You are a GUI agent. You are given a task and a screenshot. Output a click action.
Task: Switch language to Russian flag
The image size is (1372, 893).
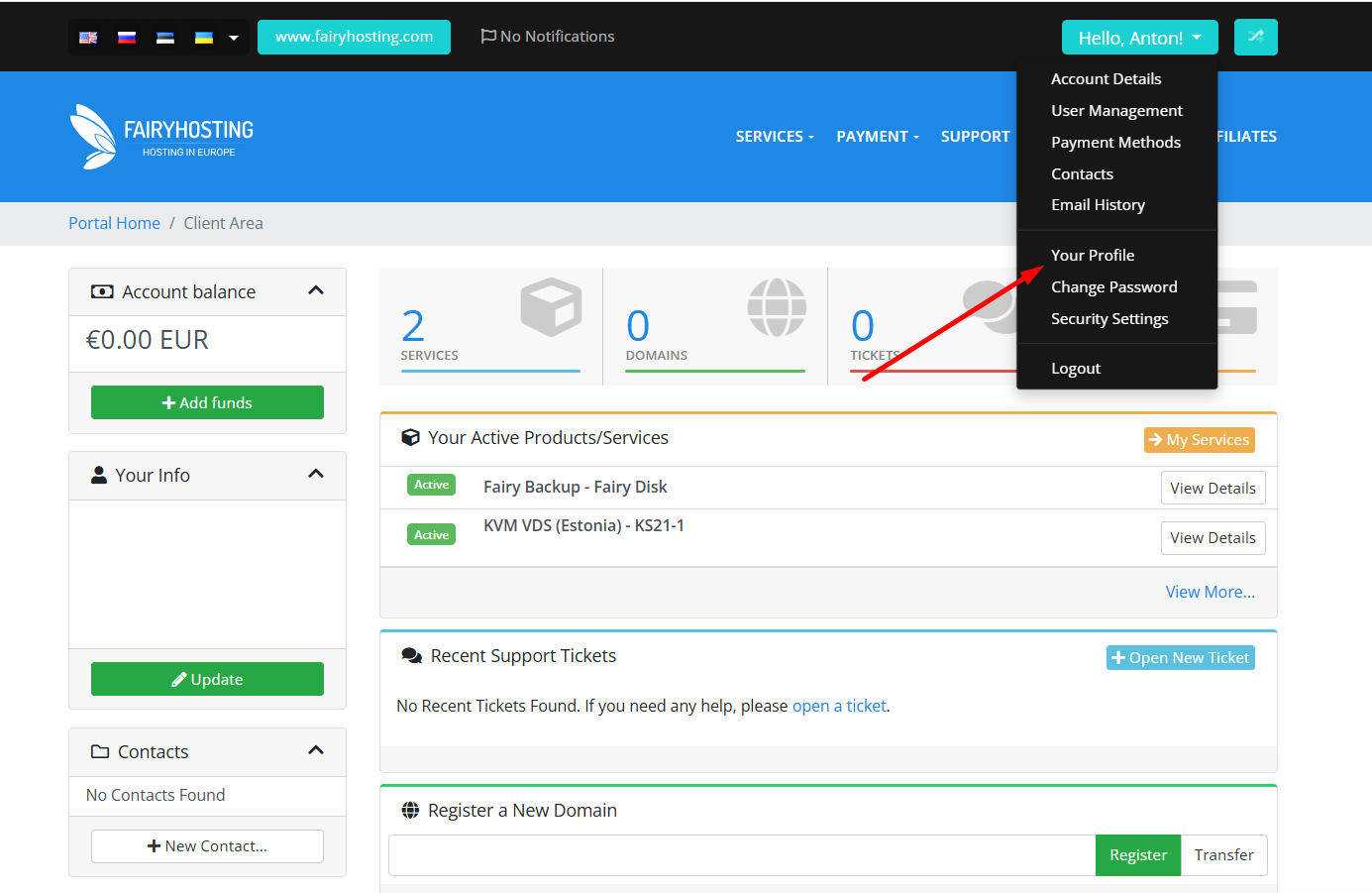pos(127,38)
